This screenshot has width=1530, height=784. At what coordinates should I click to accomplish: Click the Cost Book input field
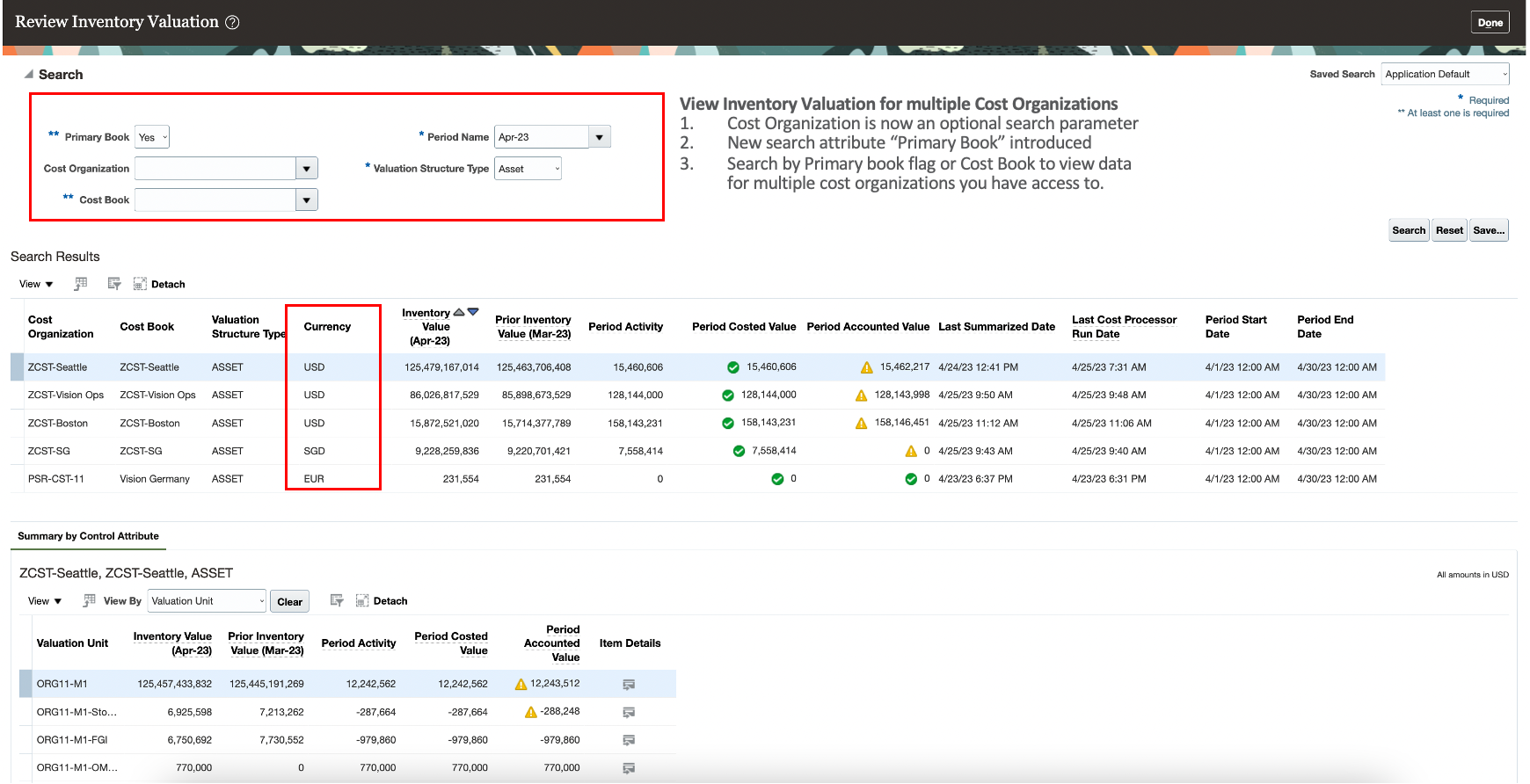point(215,200)
